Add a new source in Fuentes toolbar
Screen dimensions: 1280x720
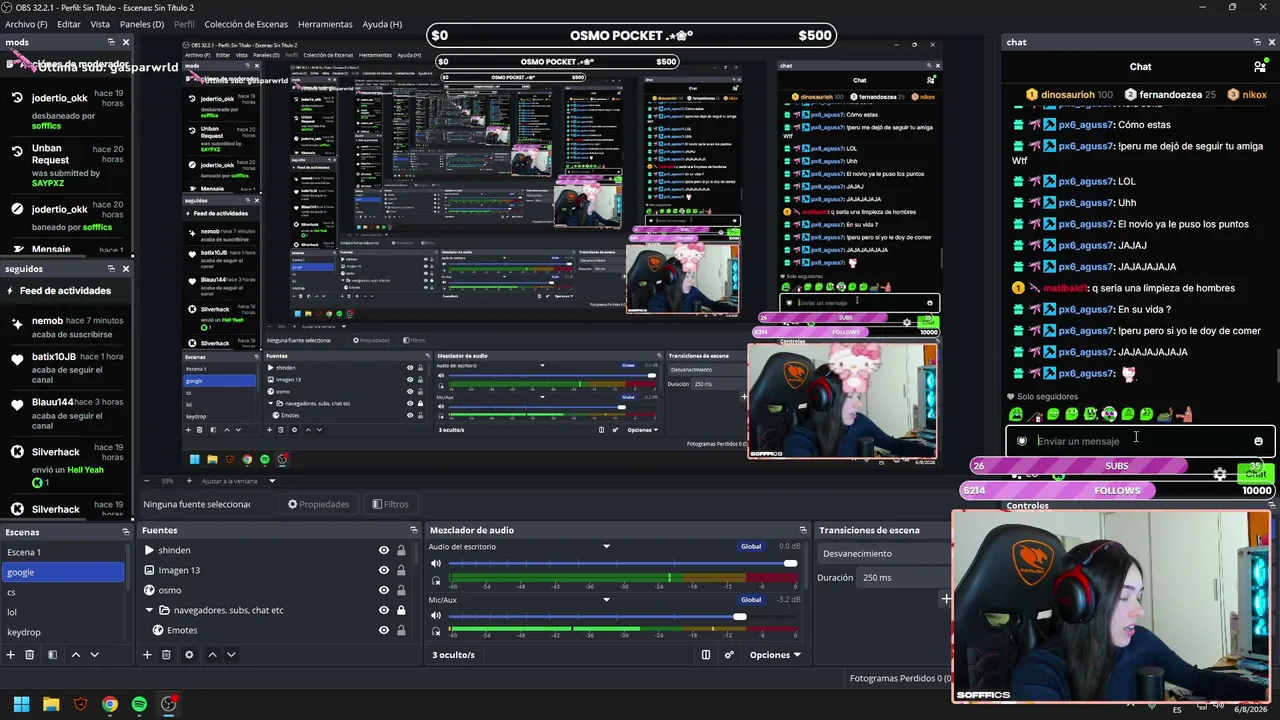(x=147, y=655)
